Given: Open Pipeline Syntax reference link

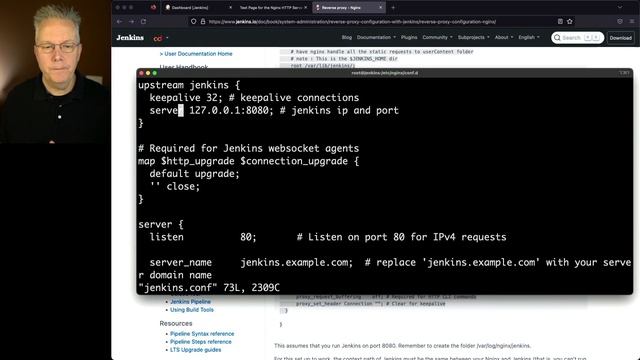Looking at the screenshot, I should 202,333.
